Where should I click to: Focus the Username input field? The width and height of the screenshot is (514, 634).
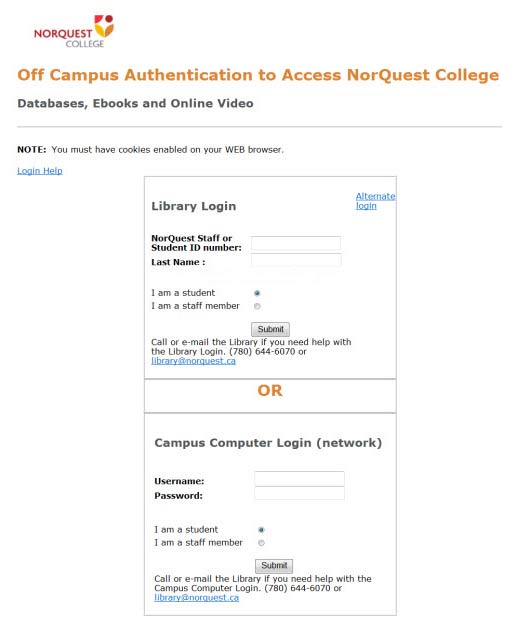pyautogui.click(x=299, y=479)
